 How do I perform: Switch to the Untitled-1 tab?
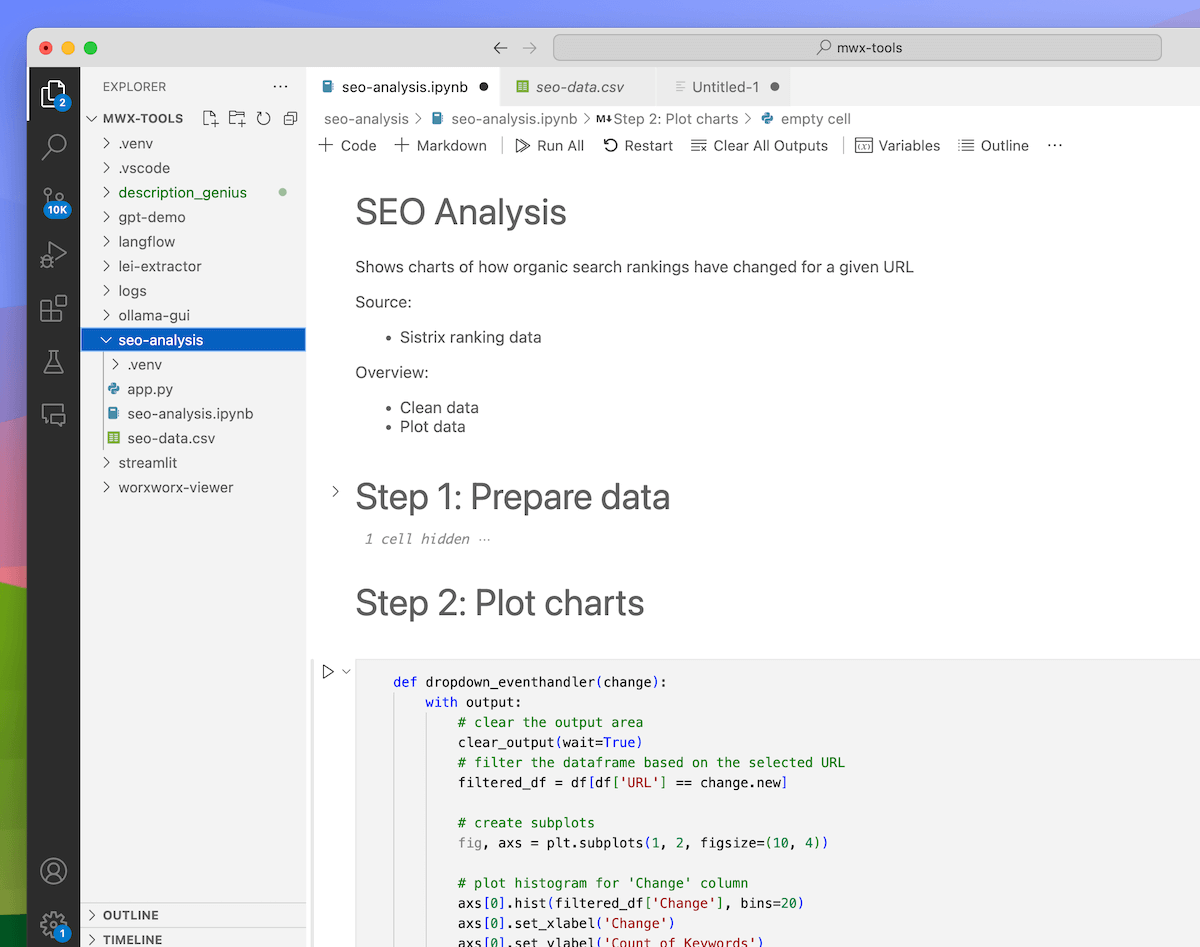(725, 87)
